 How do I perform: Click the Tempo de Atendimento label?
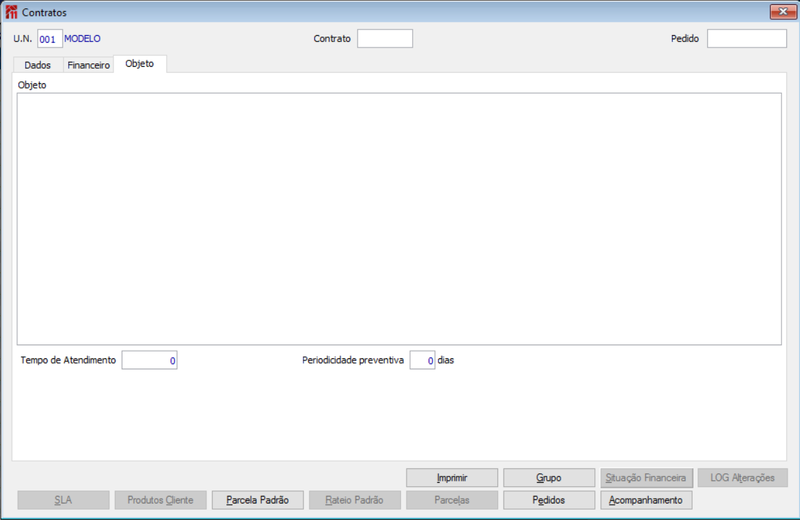coord(68,360)
